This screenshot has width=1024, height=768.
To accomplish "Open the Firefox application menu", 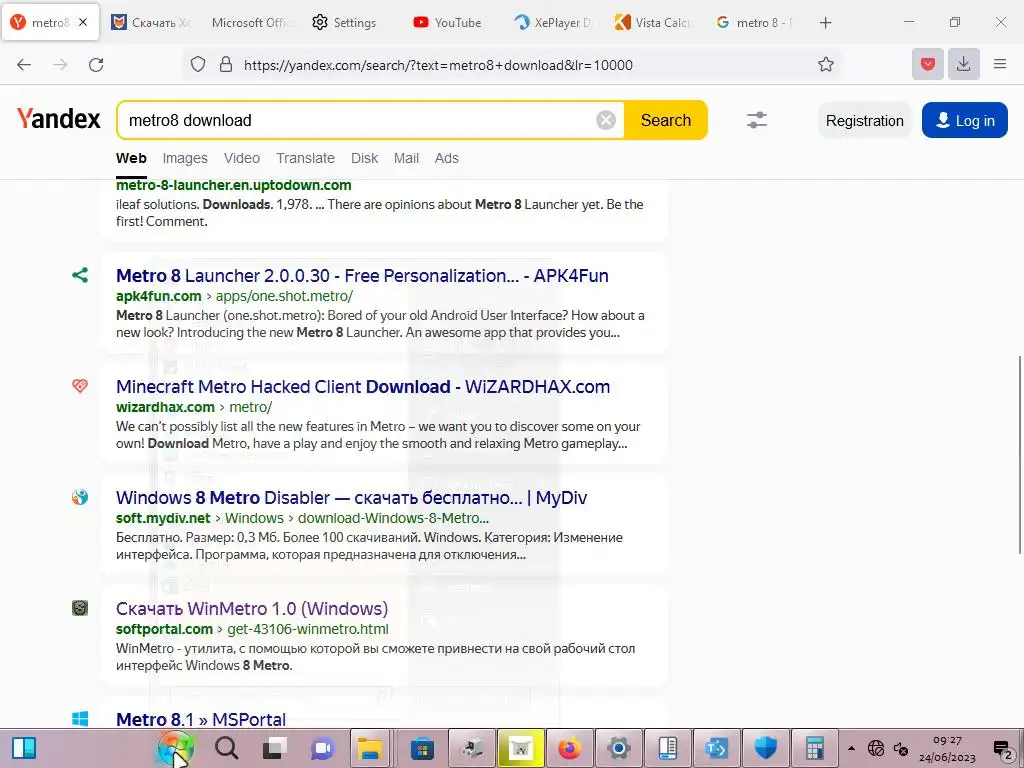I will tap(1000, 64).
